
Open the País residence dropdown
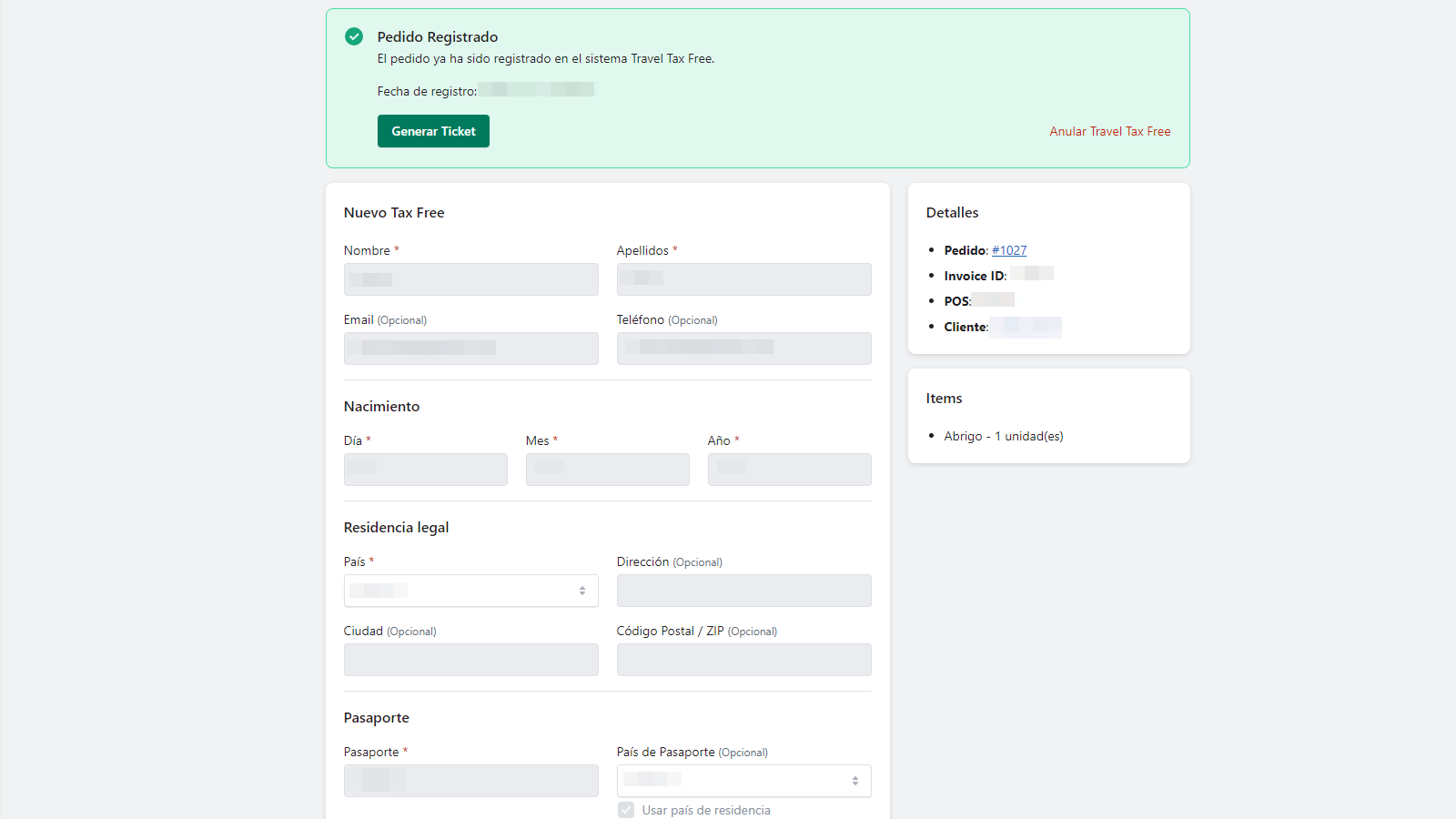[x=471, y=591]
